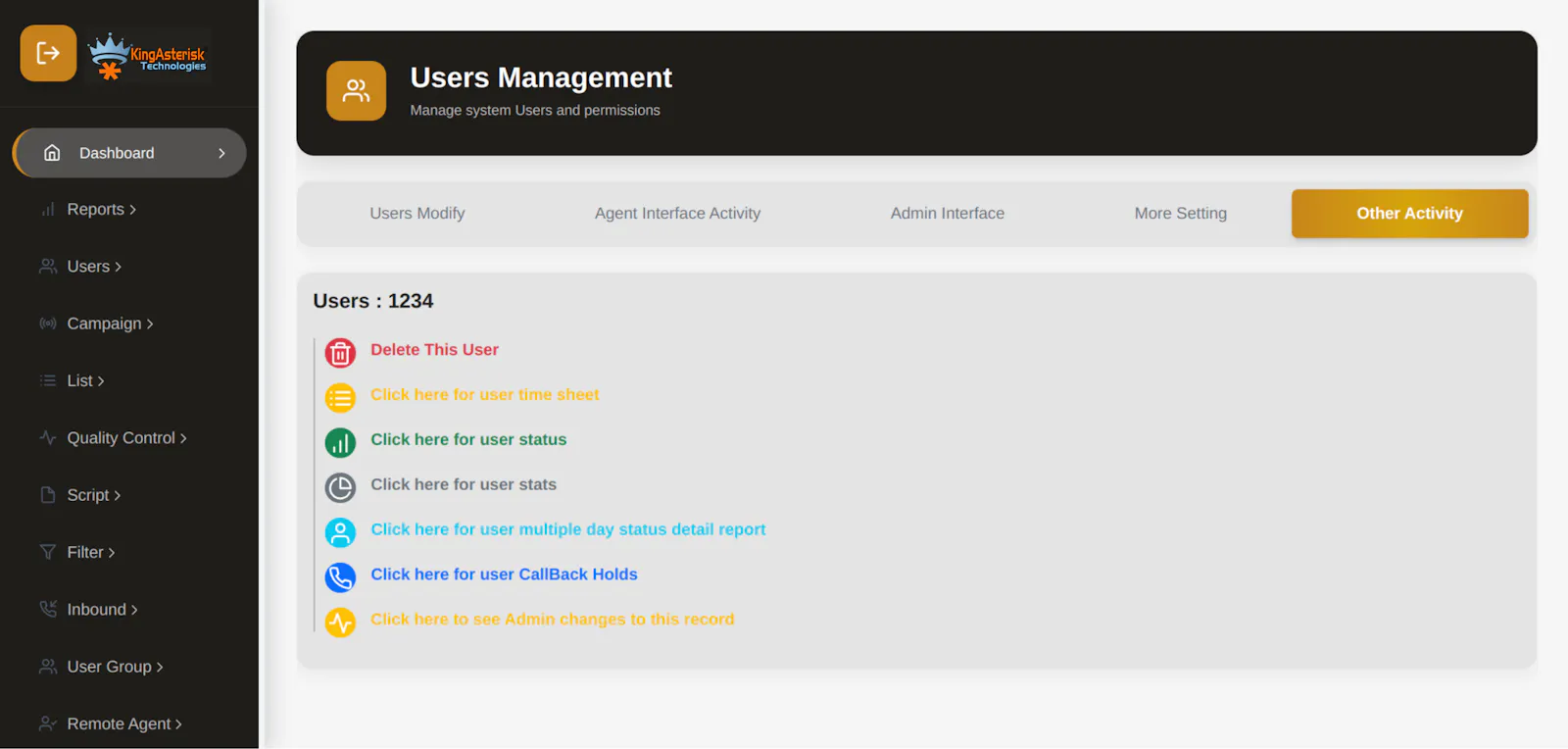1568x749 pixels.
Task: Open the Reports sidebar label
Action: click(x=95, y=210)
